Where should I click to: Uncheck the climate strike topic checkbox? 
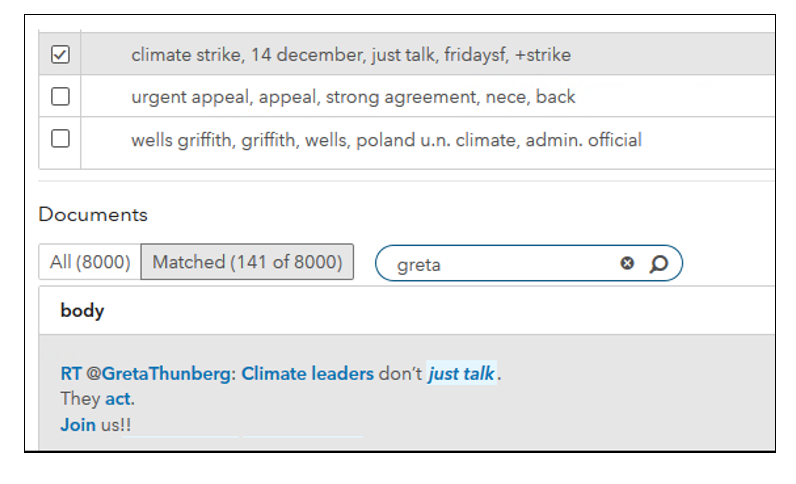click(60, 55)
